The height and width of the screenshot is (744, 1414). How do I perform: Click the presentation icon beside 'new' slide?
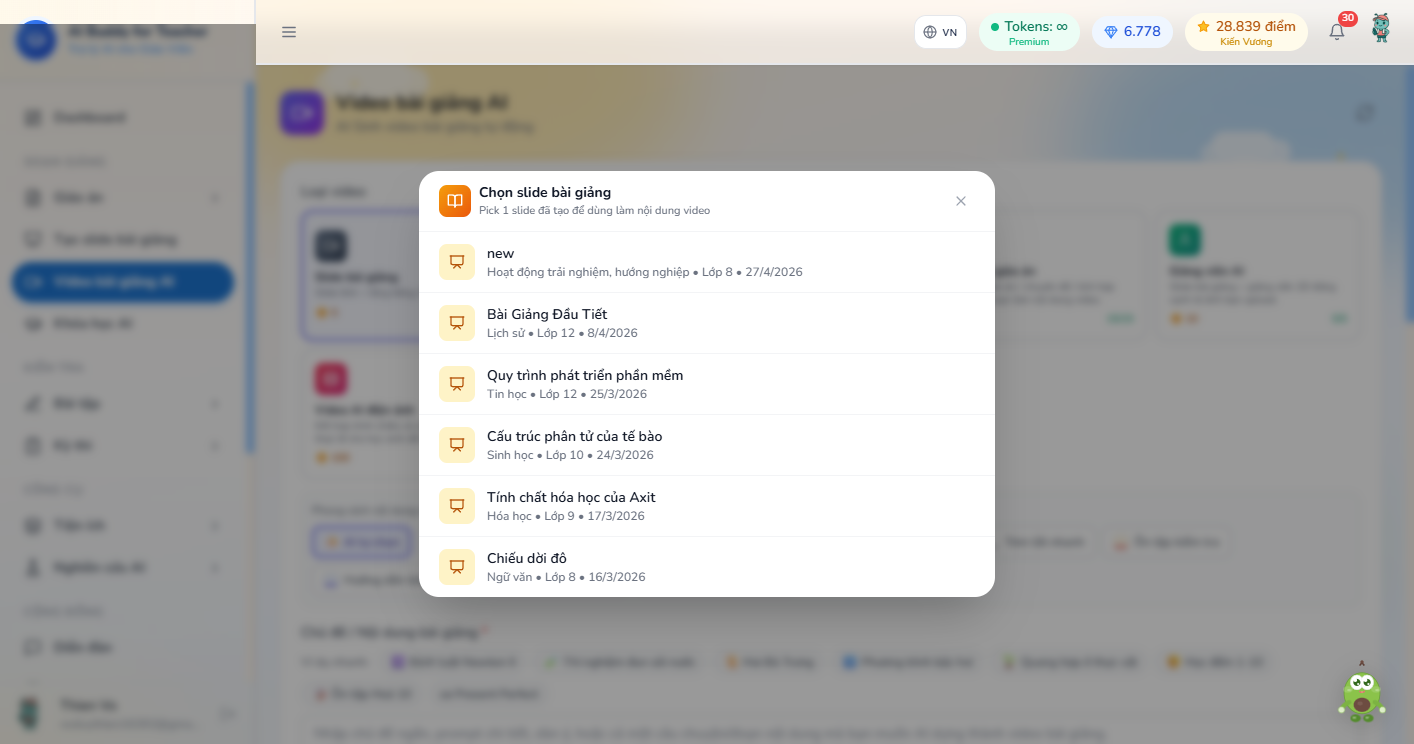(457, 262)
